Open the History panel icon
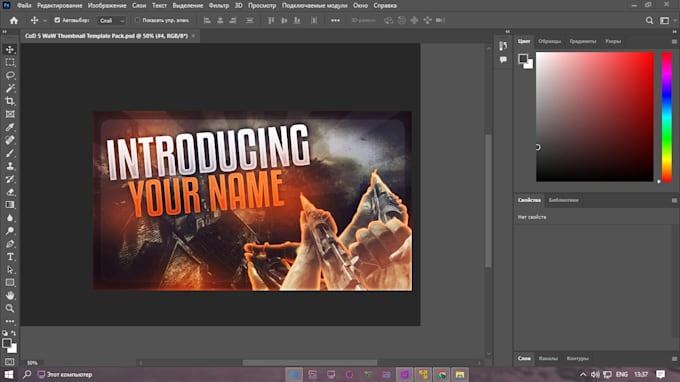 pos(503,46)
